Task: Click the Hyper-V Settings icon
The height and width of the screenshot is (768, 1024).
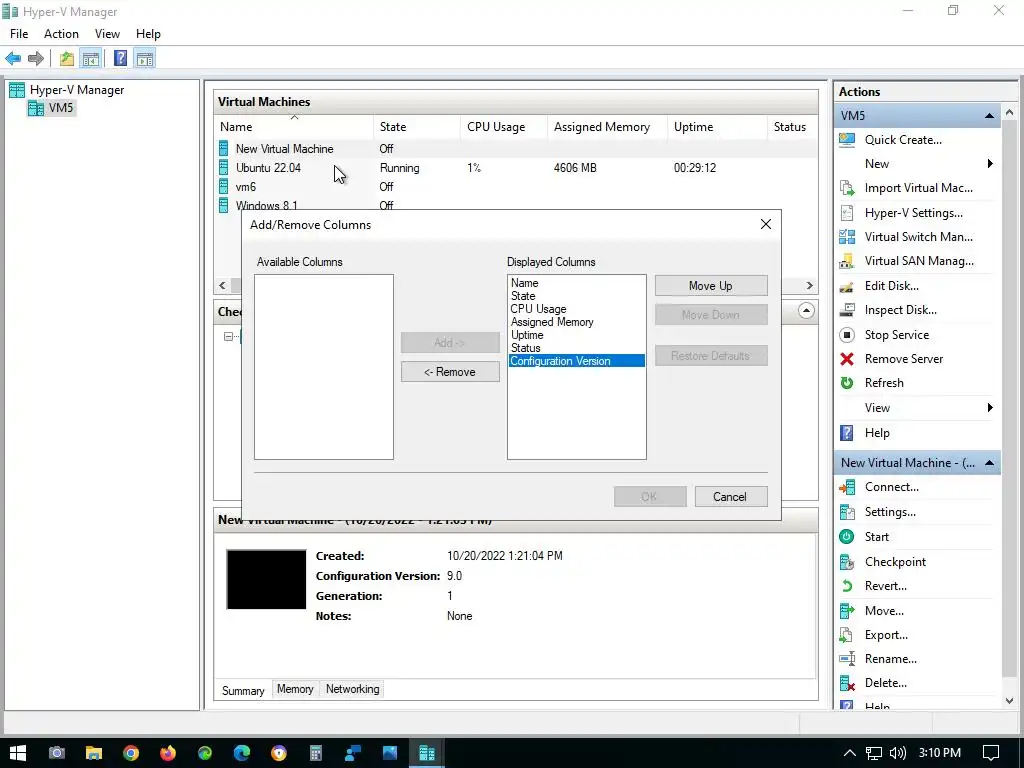Action: click(847, 213)
